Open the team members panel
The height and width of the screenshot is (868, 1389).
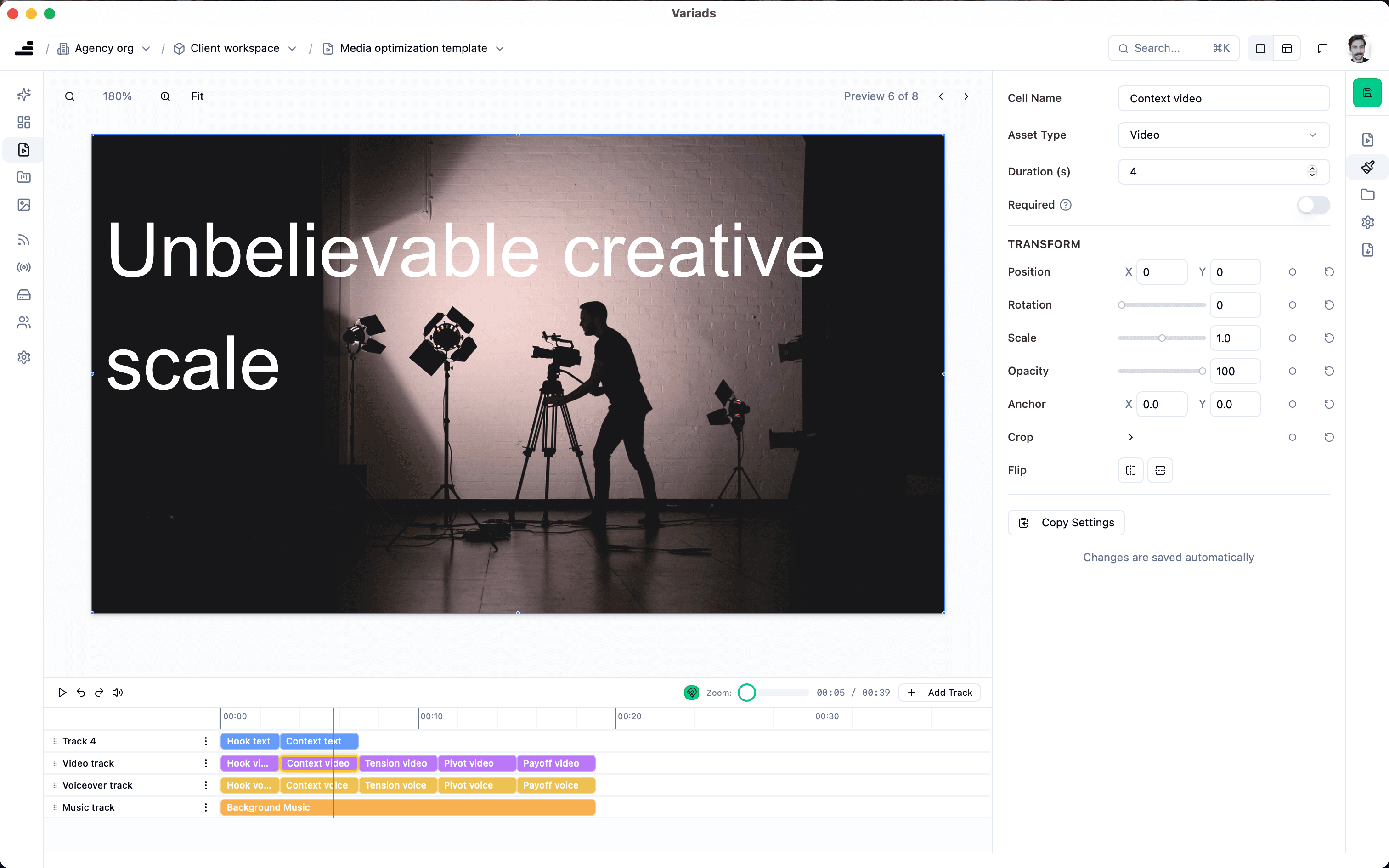click(23, 322)
